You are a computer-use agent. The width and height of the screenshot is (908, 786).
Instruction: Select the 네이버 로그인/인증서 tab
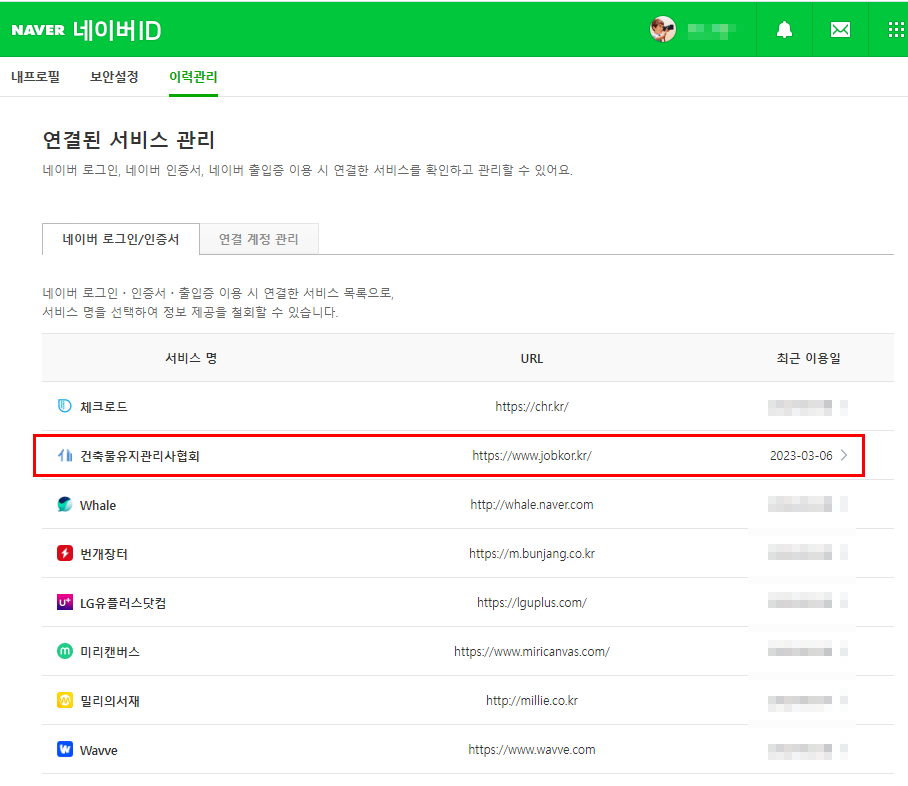(x=121, y=239)
